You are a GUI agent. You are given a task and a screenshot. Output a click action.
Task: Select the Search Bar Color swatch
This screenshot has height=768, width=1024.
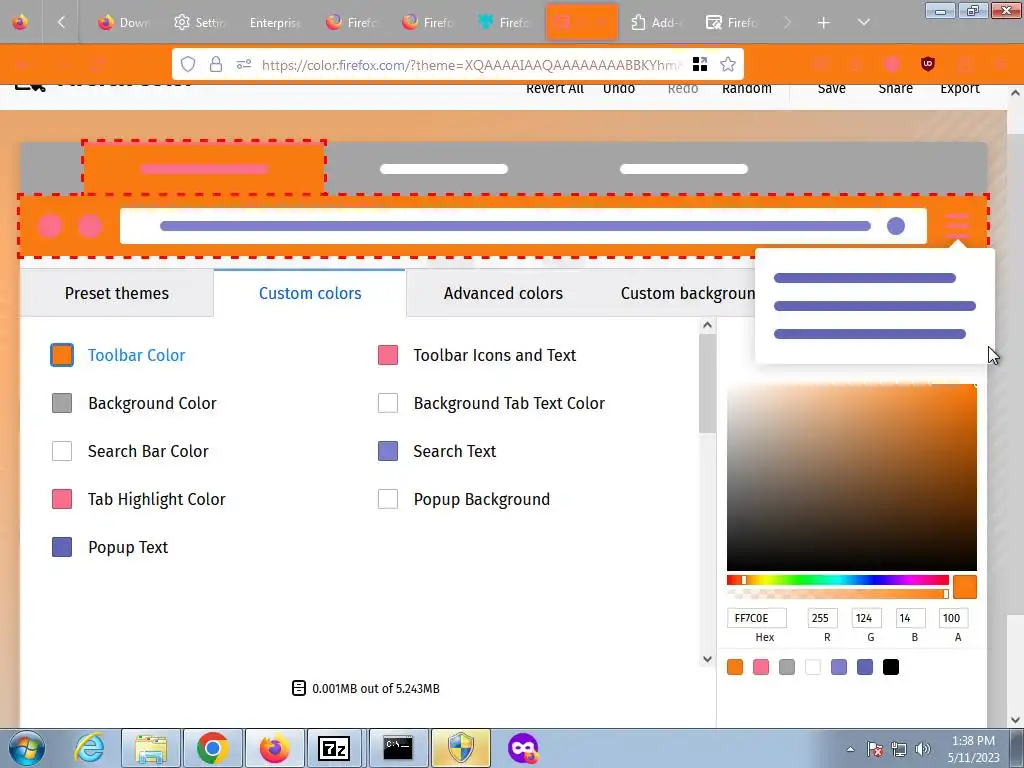62,451
